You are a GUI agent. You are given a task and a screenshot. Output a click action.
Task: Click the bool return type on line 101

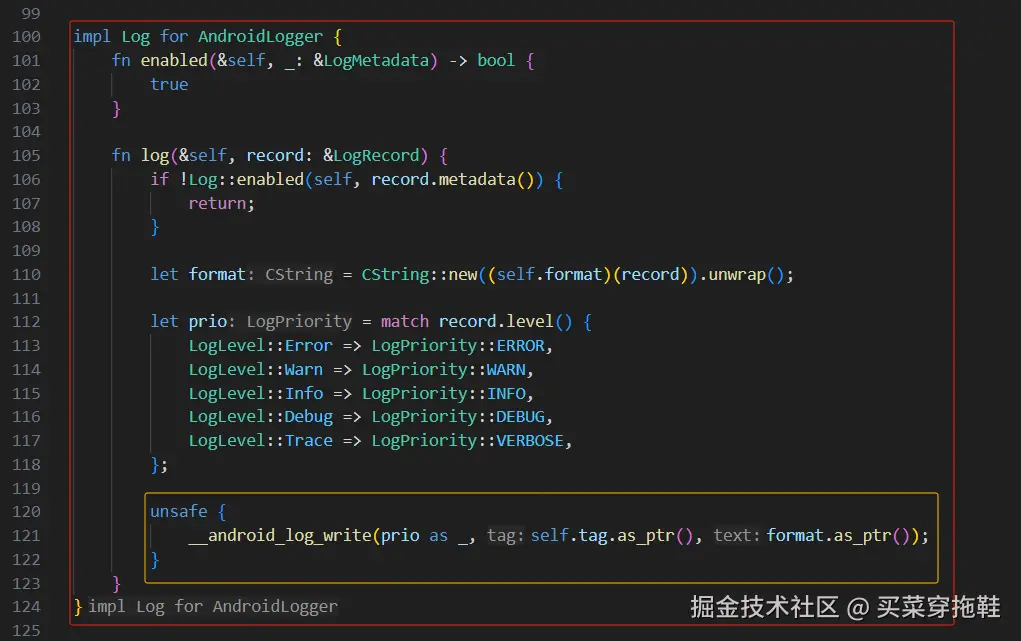pos(496,61)
